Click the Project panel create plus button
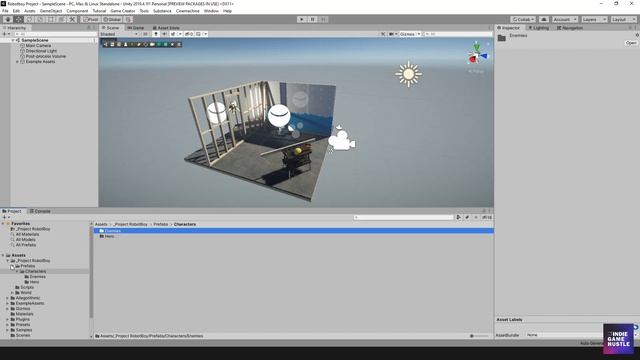Viewport: 640px width, 360px height. pyautogui.click(x=5, y=218)
